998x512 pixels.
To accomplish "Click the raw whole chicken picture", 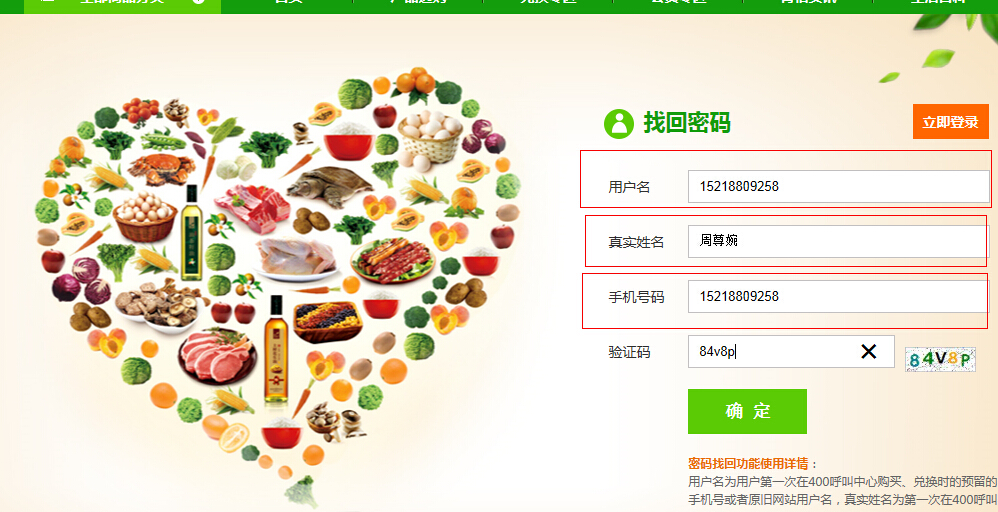I will [x=295, y=258].
